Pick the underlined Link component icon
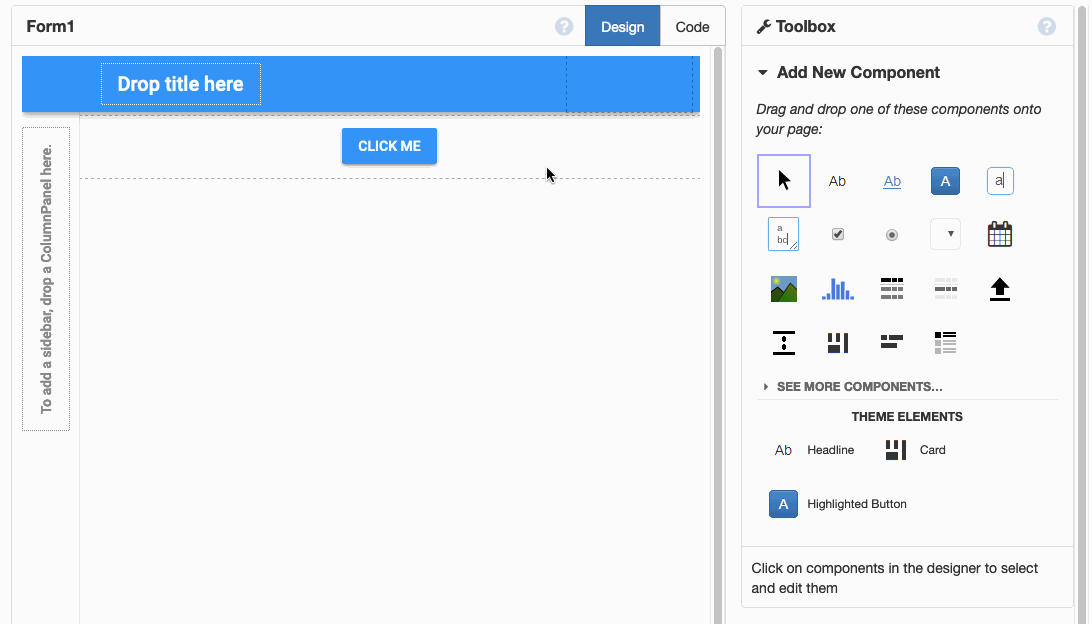 892,181
